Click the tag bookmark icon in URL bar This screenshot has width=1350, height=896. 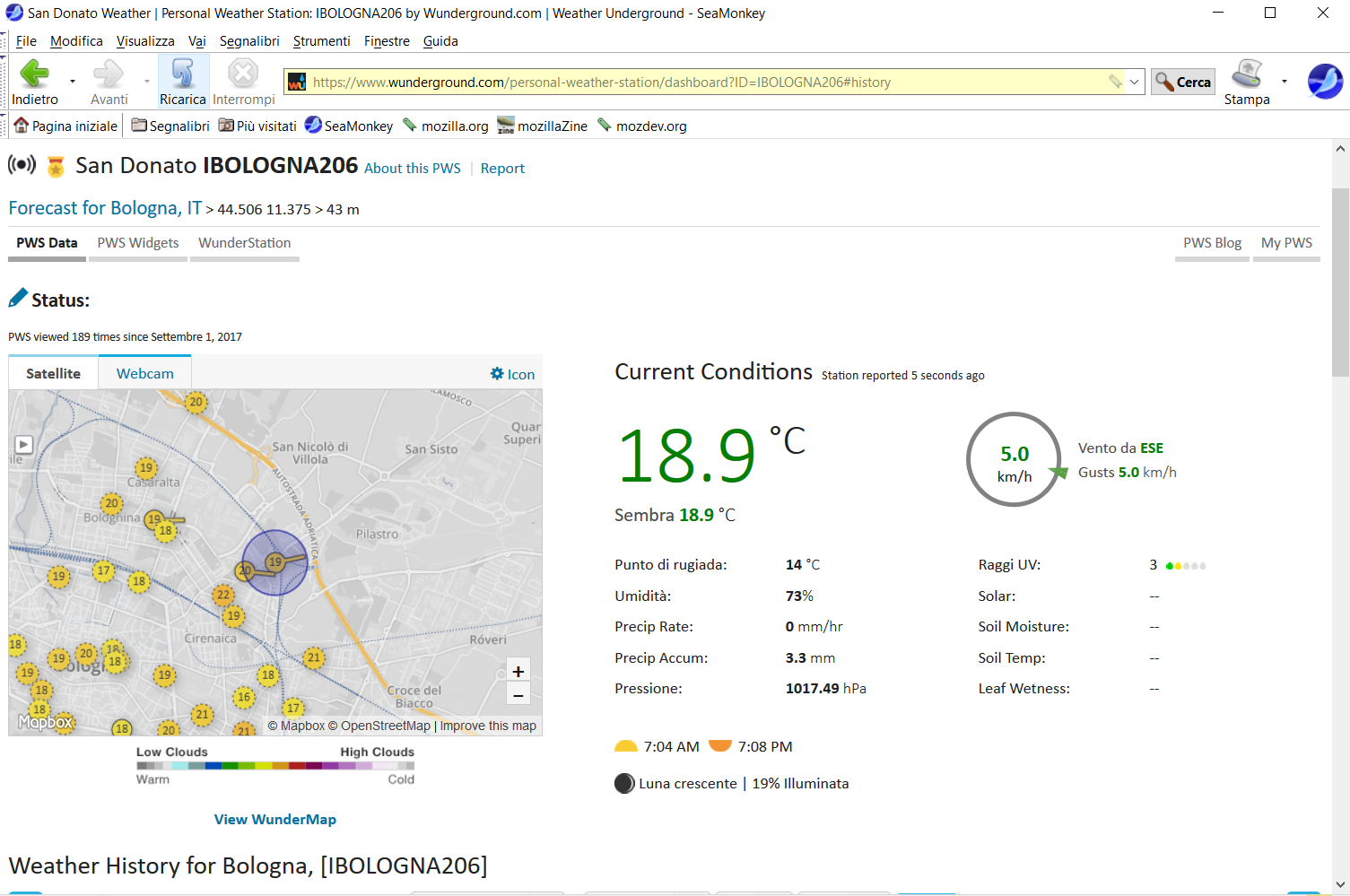tap(1115, 82)
